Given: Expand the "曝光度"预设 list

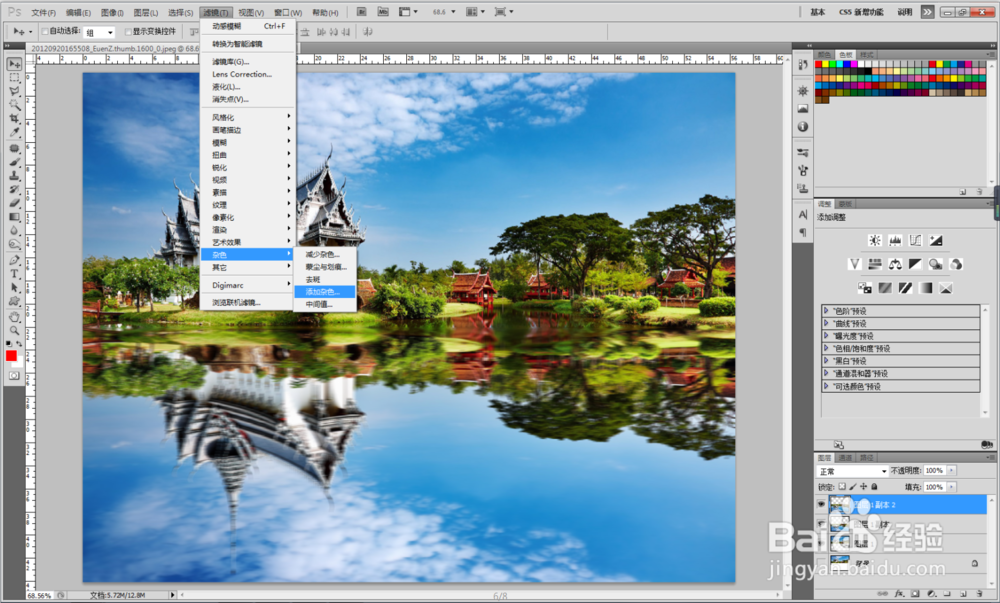Looking at the screenshot, I should tap(827, 335).
